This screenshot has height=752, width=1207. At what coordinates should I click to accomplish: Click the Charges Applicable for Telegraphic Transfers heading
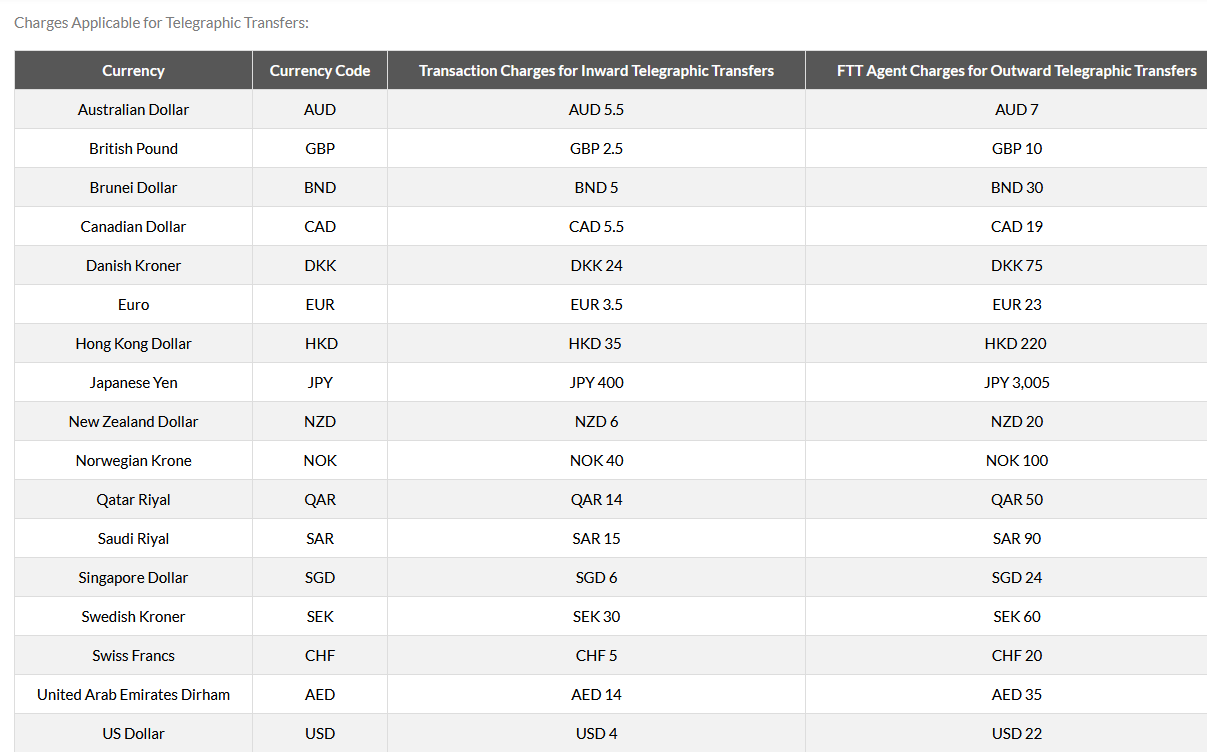click(161, 23)
